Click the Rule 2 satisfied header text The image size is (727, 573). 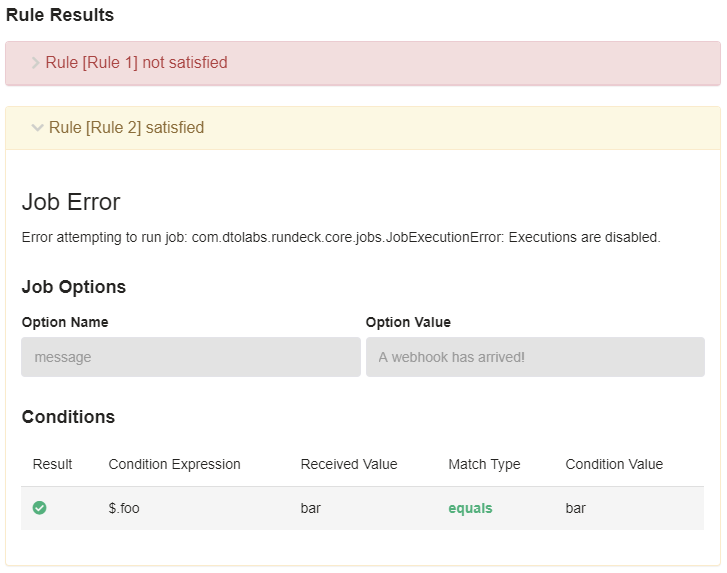[x=126, y=127]
